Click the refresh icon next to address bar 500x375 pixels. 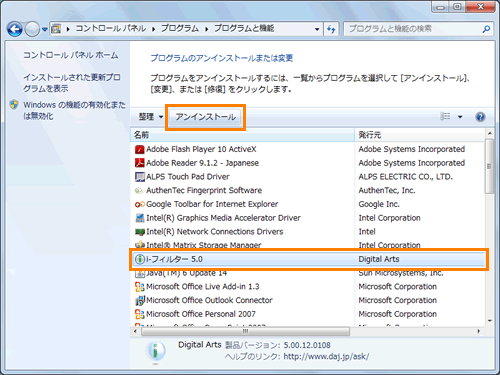(x=331, y=29)
